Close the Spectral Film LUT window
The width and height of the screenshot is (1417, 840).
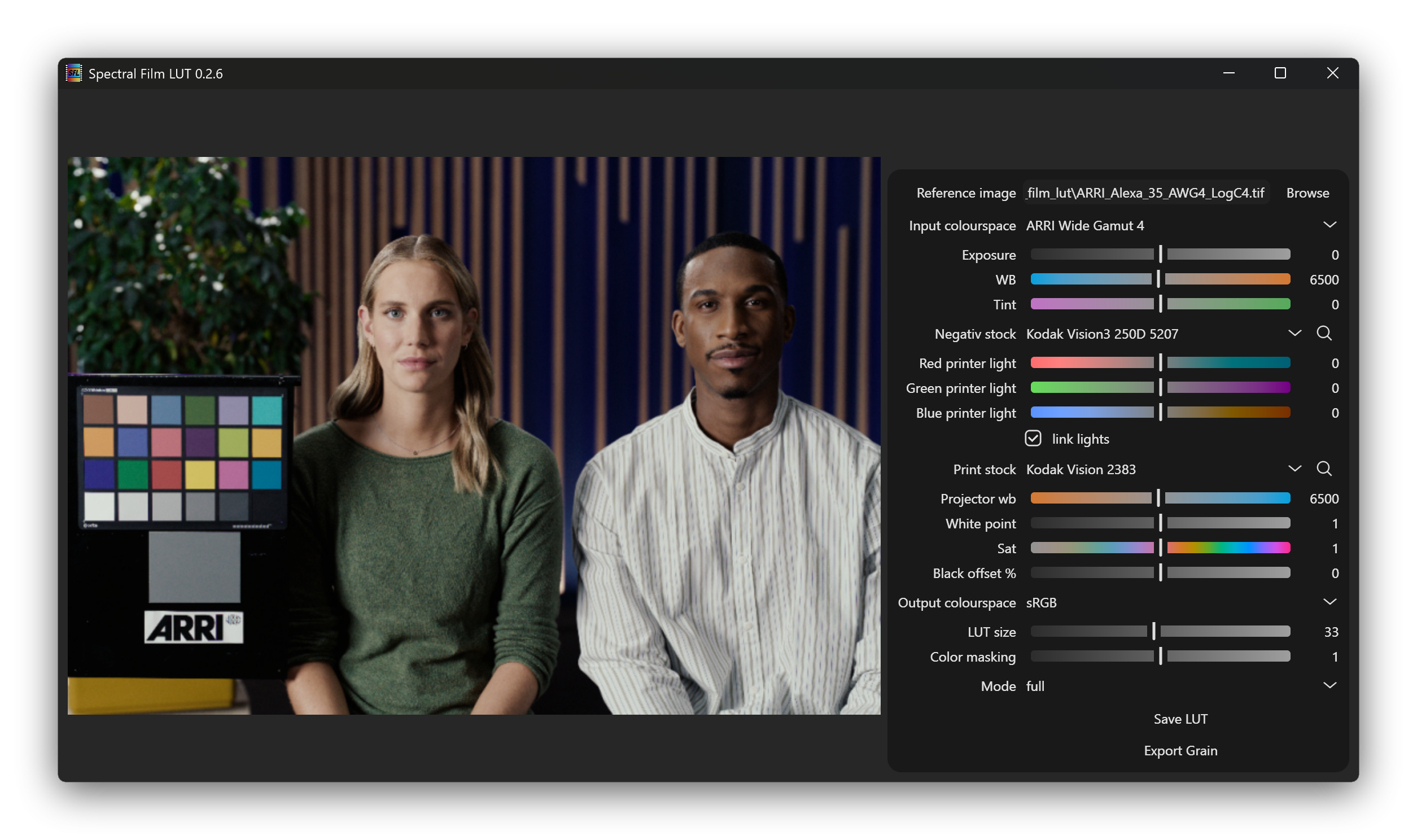[x=1332, y=73]
